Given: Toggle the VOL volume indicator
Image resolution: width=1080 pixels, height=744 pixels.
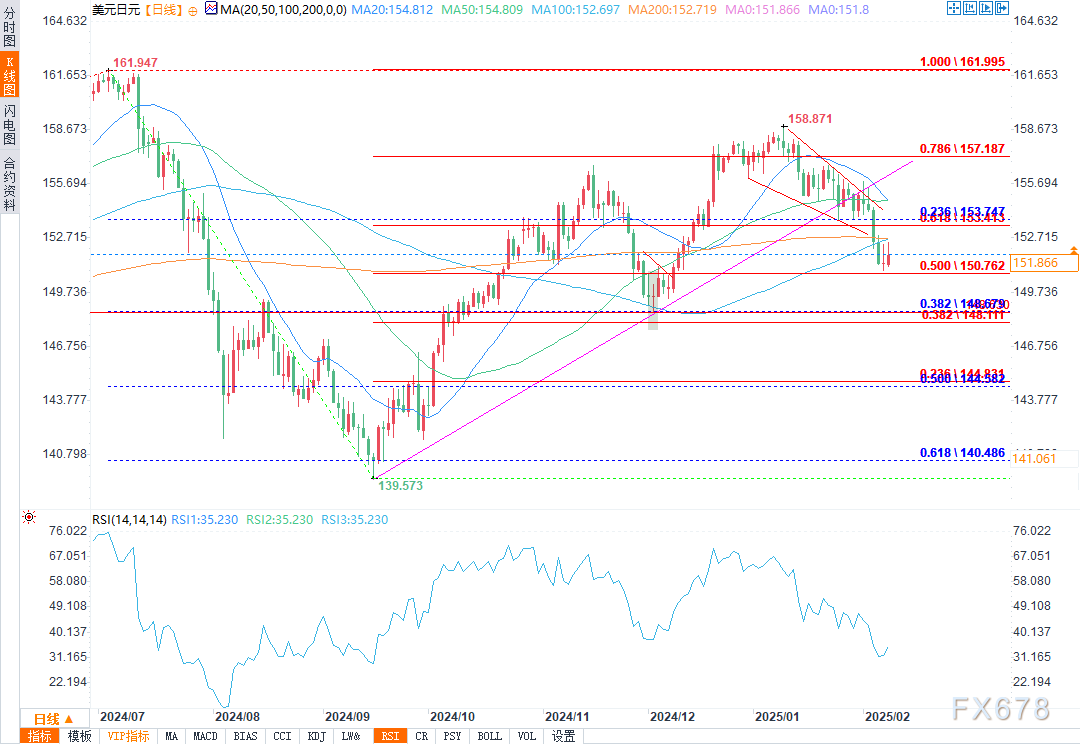Looking at the screenshot, I should 526,736.
